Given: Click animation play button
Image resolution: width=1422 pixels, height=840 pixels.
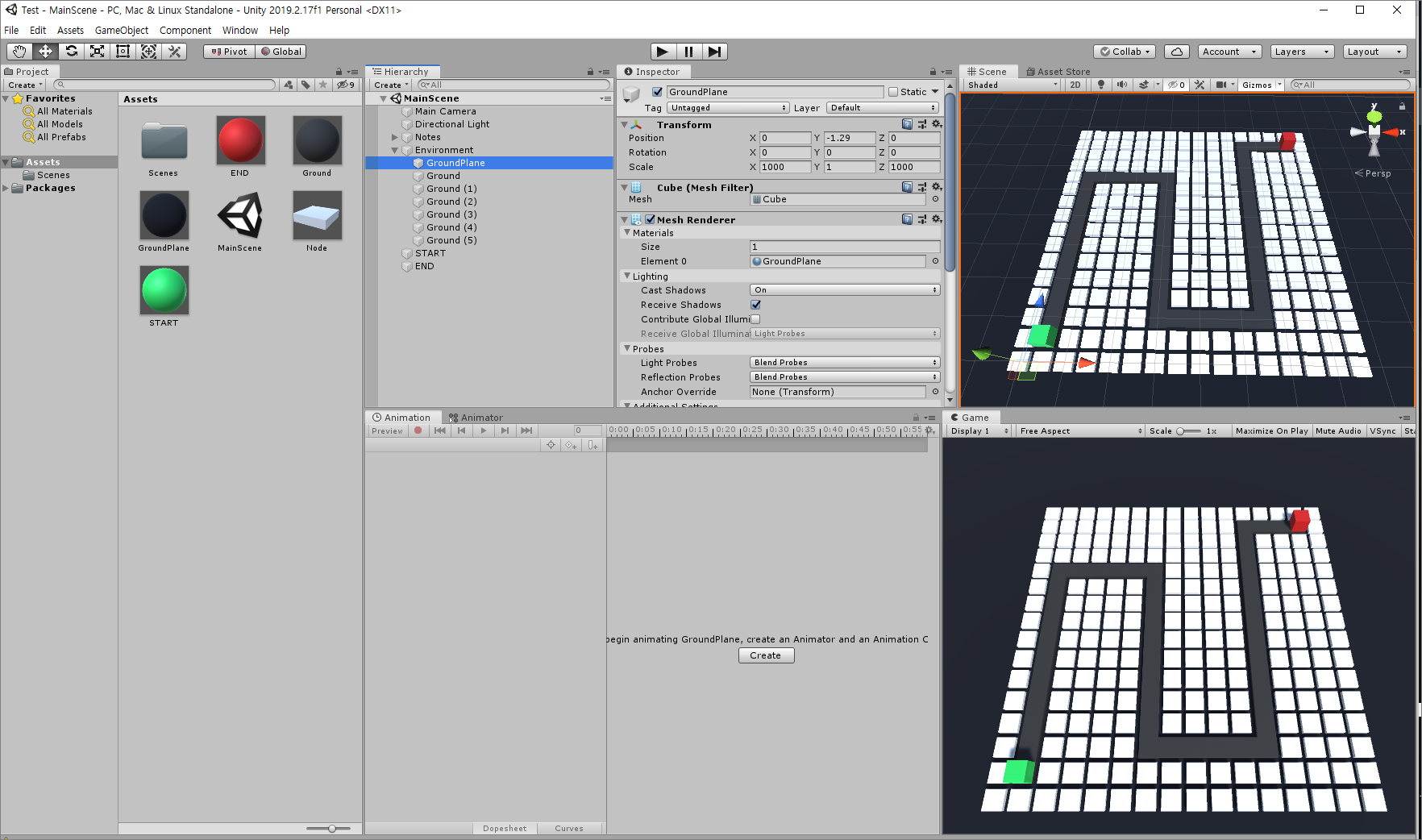Looking at the screenshot, I should pyautogui.click(x=484, y=430).
